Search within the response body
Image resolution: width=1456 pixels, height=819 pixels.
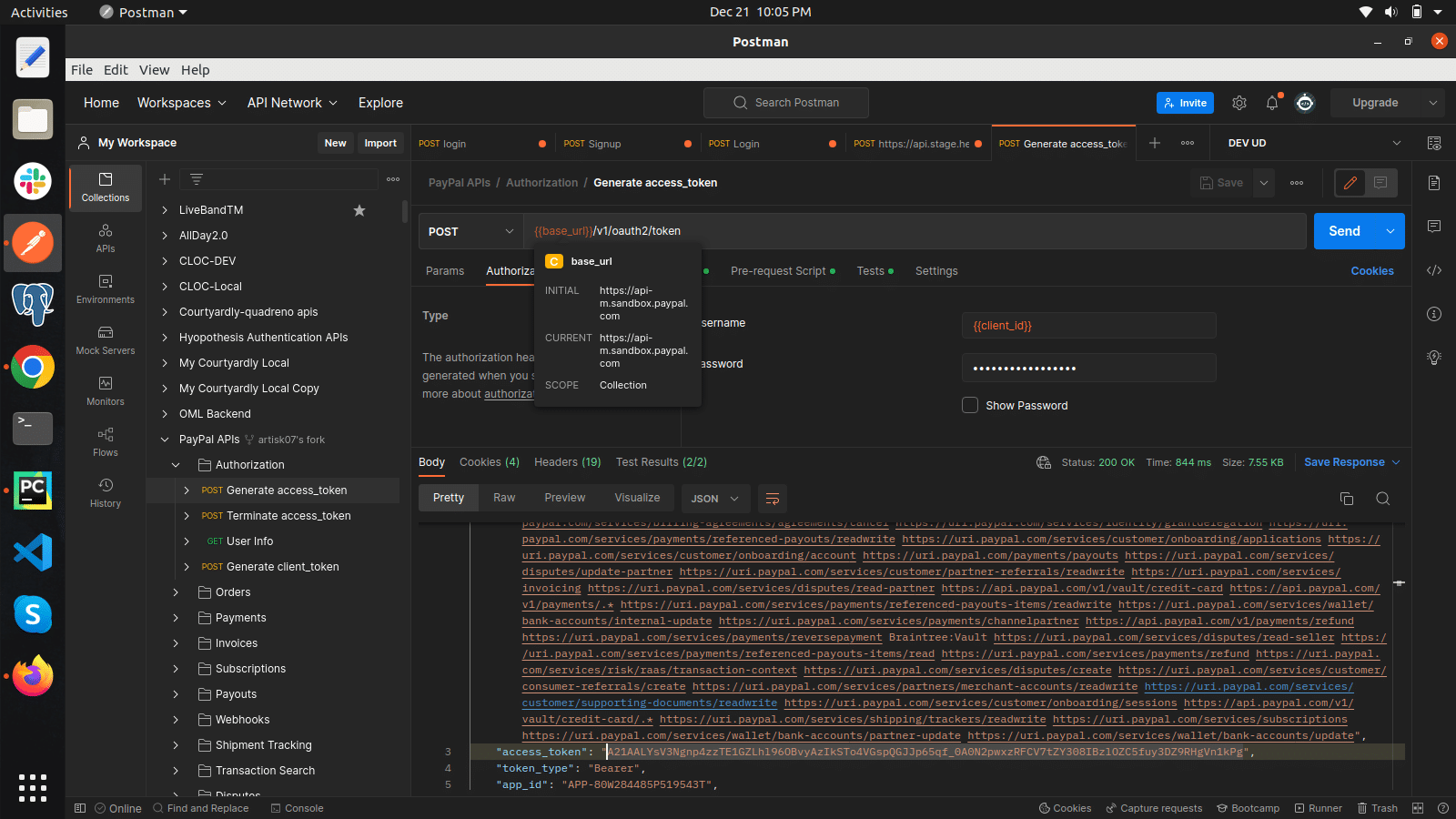[x=1382, y=499]
